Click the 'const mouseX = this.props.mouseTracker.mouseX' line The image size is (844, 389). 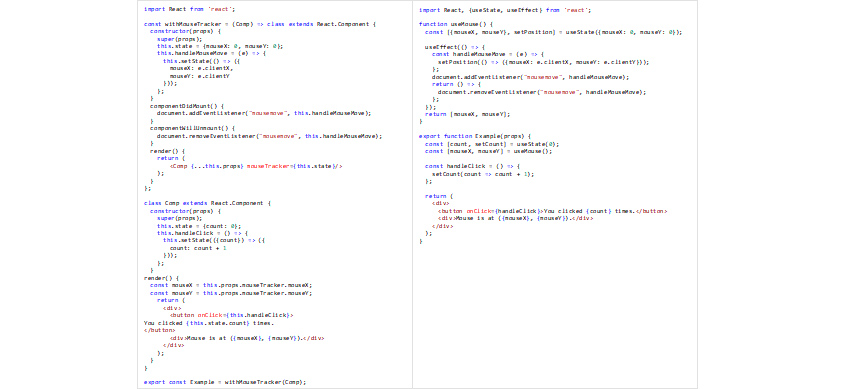231,286
